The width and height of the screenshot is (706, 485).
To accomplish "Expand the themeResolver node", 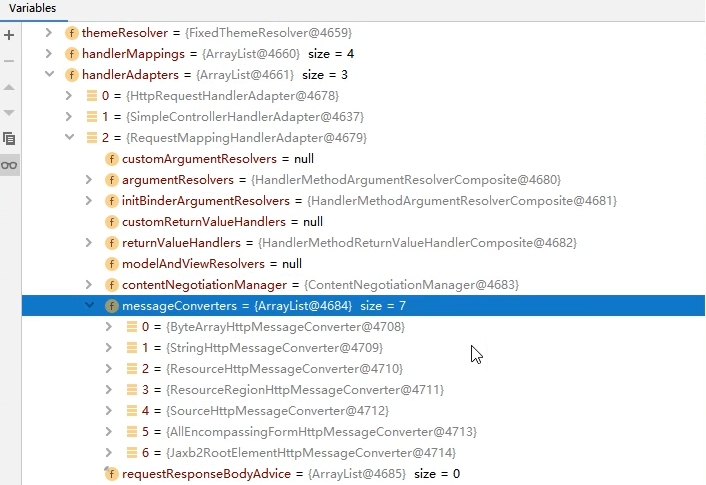I will pos(49,32).
